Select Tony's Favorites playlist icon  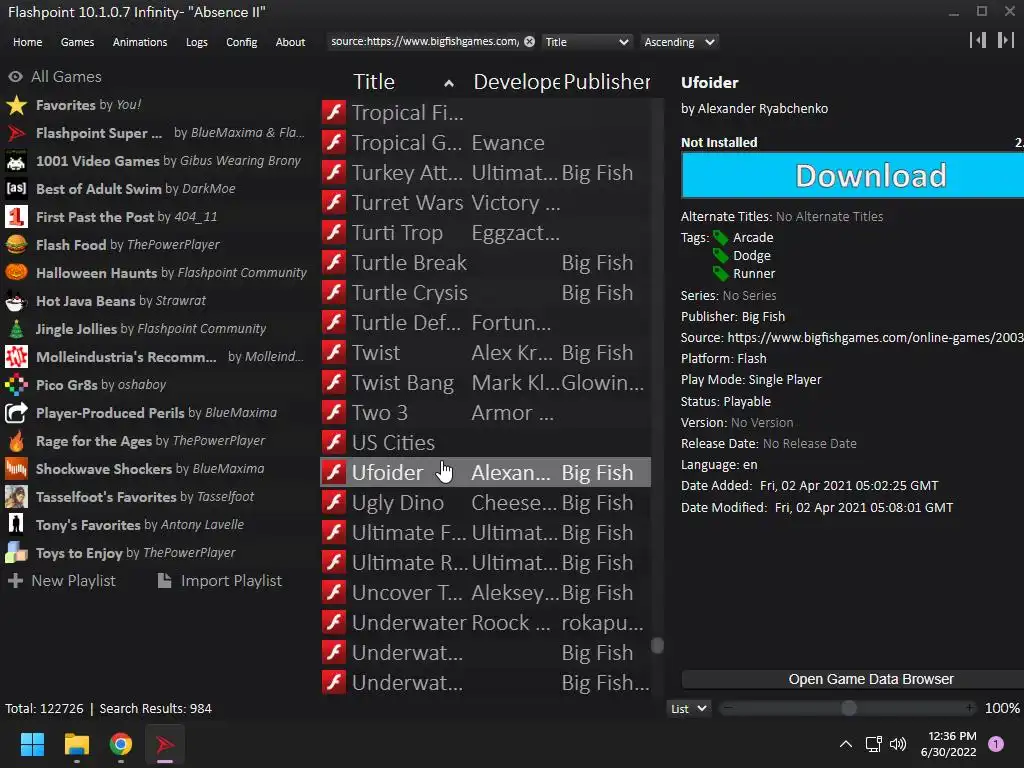[x=16, y=524]
